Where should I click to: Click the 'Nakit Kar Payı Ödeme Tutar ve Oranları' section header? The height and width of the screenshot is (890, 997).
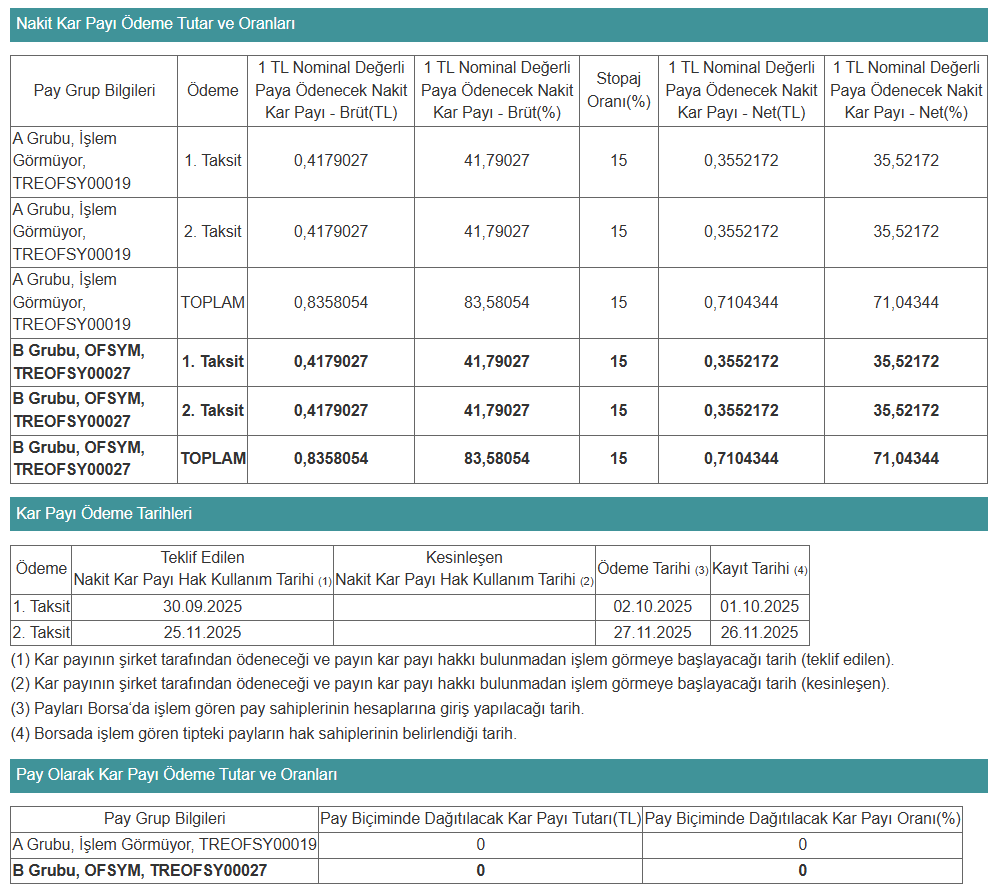pyautogui.click(x=153, y=24)
